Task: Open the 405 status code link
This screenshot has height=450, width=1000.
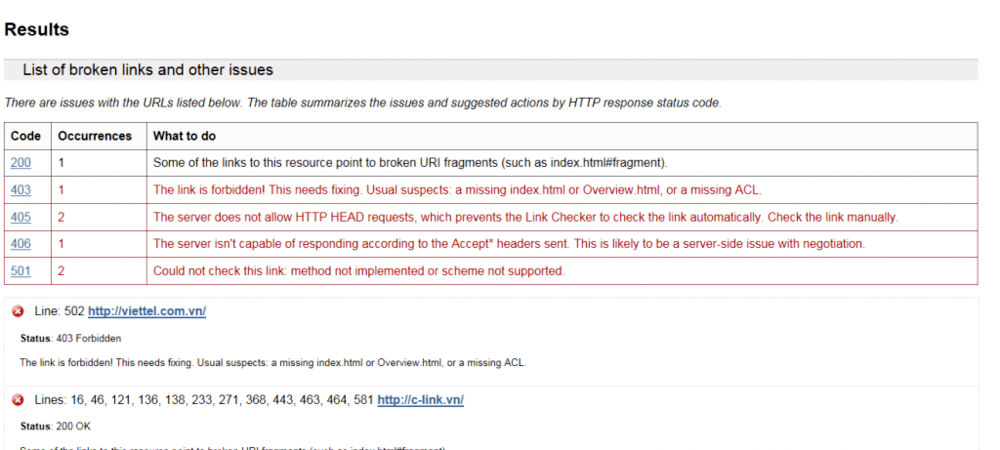Action: click(x=20, y=217)
